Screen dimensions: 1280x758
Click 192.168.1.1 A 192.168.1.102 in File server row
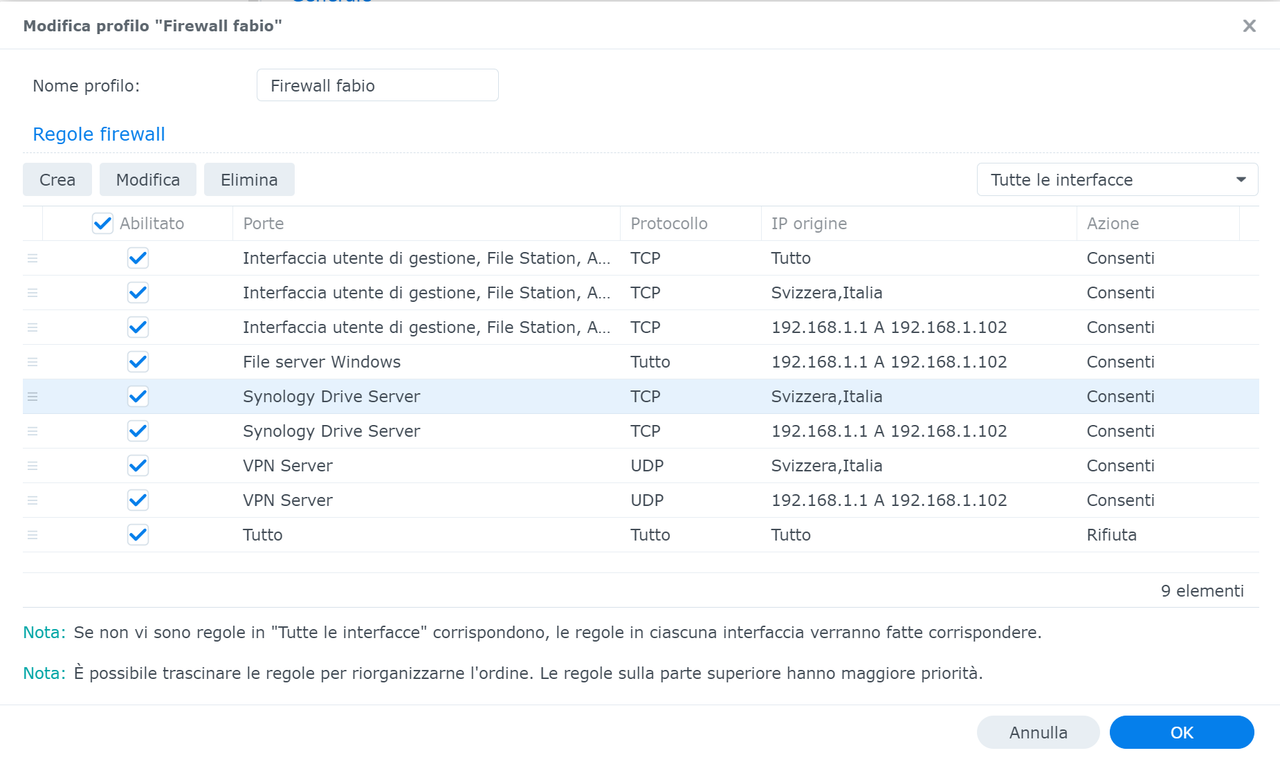[889, 362]
